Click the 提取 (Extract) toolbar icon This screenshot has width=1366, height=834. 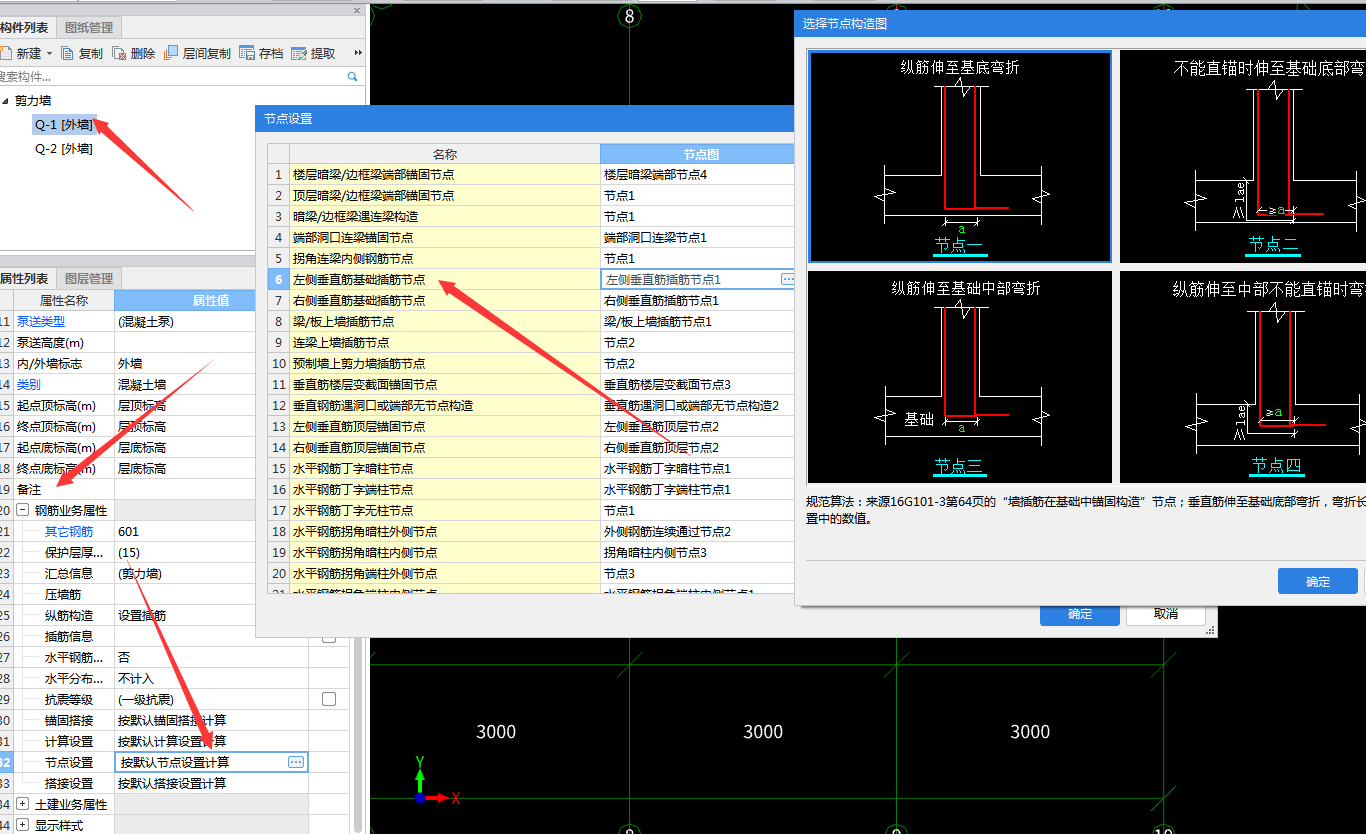[x=299, y=53]
